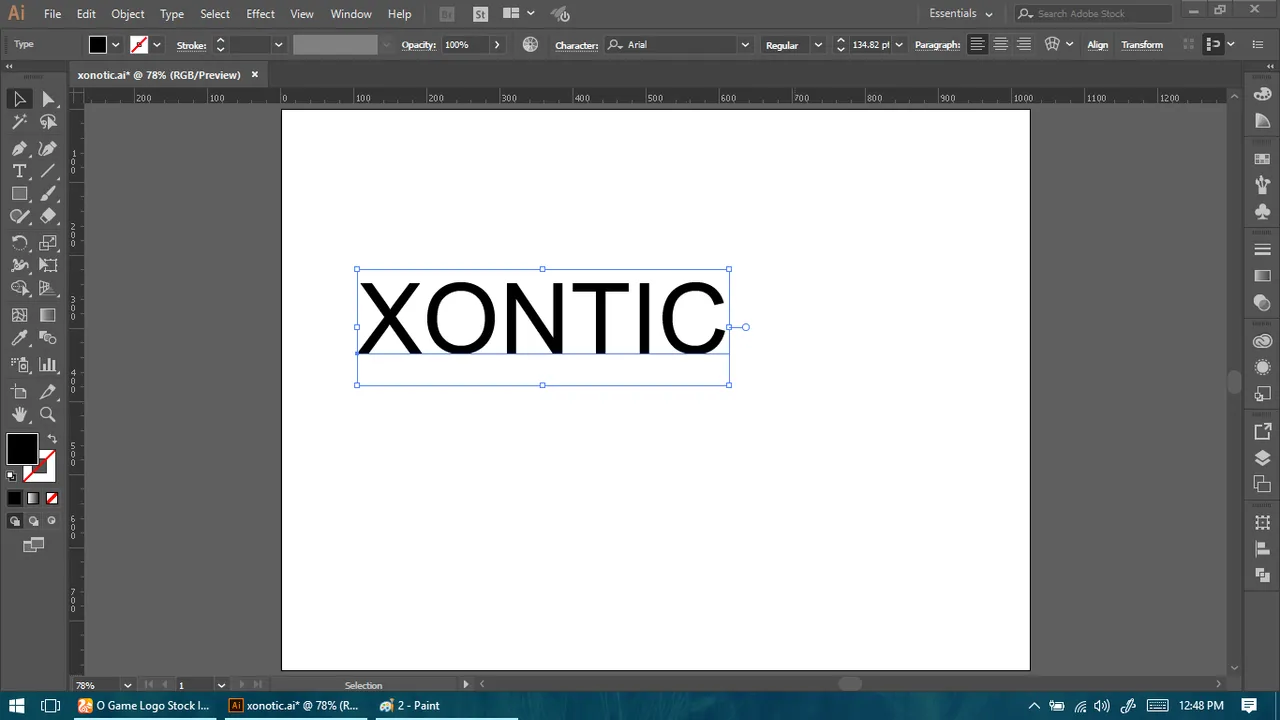Enable Draw Normal mode
Image resolution: width=1280 pixels, height=720 pixels.
click(14, 521)
